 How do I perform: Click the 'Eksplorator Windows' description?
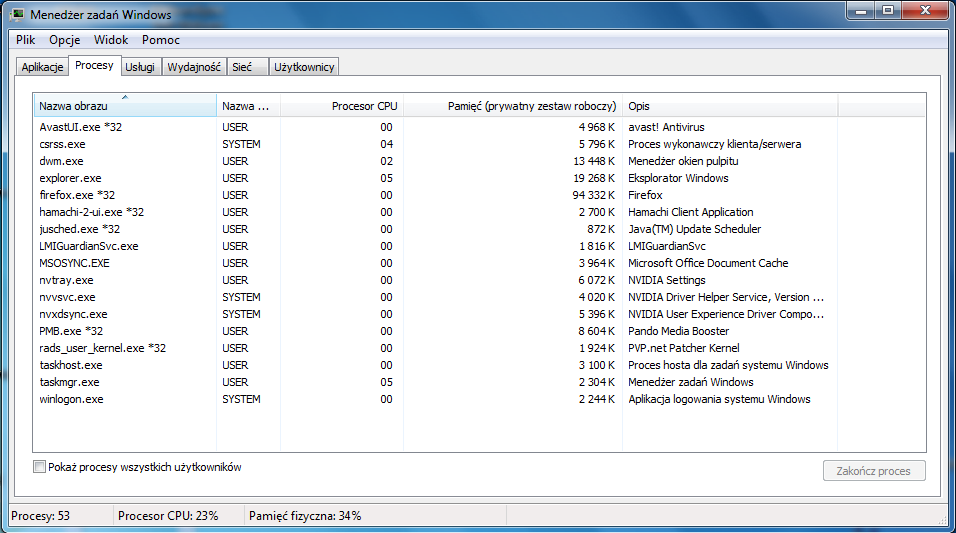coord(678,178)
